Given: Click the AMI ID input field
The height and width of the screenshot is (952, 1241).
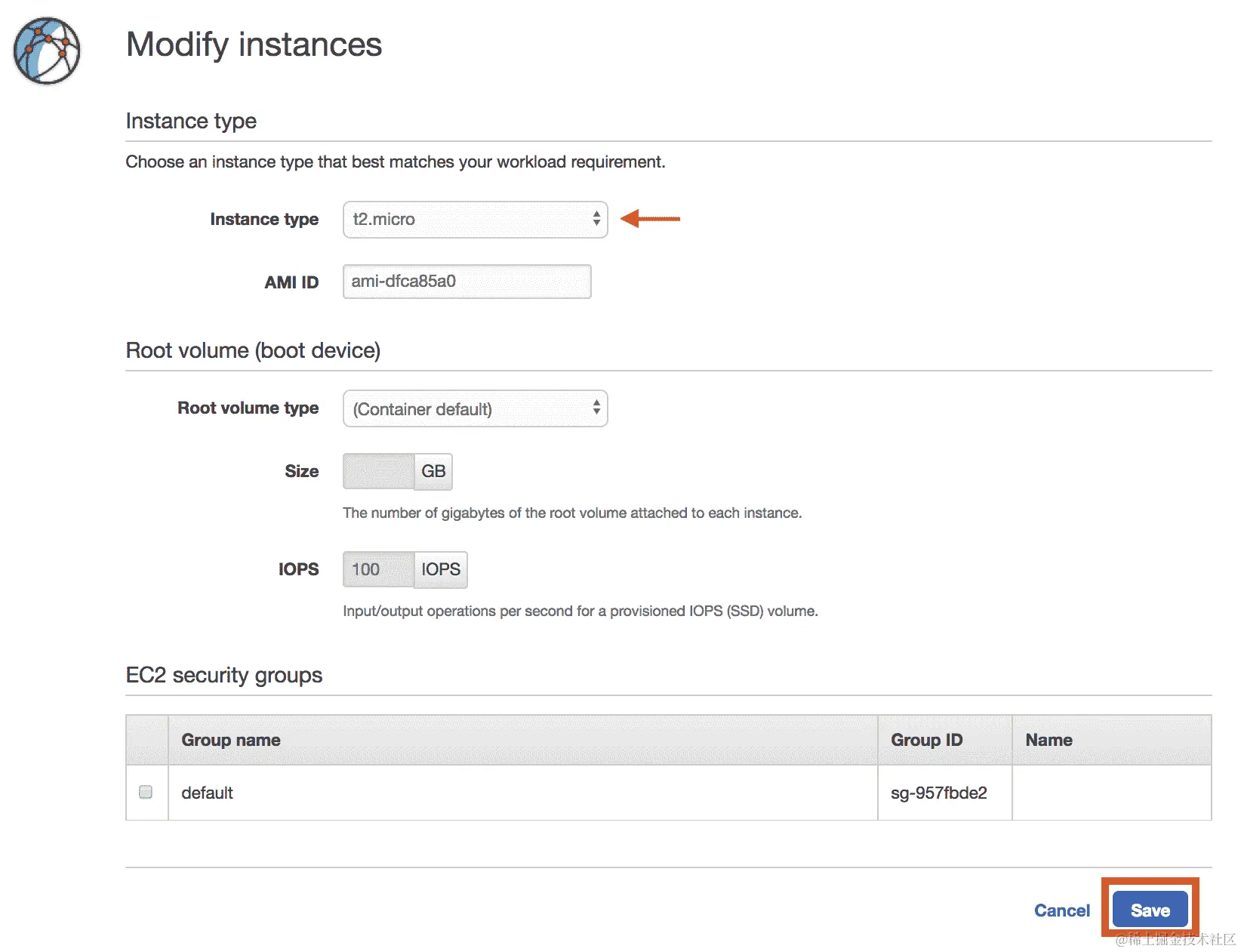Looking at the screenshot, I should tap(467, 282).
